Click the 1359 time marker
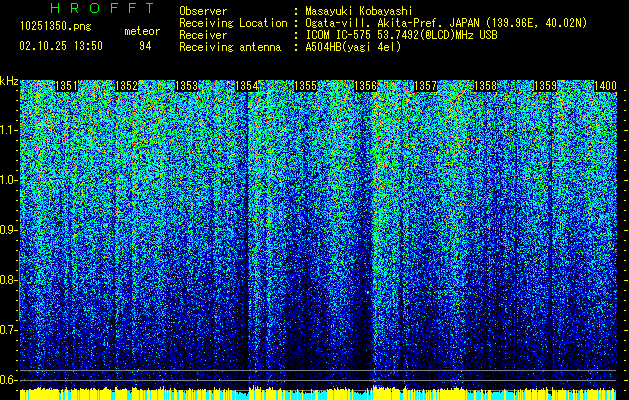629x400 pixels. coord(546,86)
